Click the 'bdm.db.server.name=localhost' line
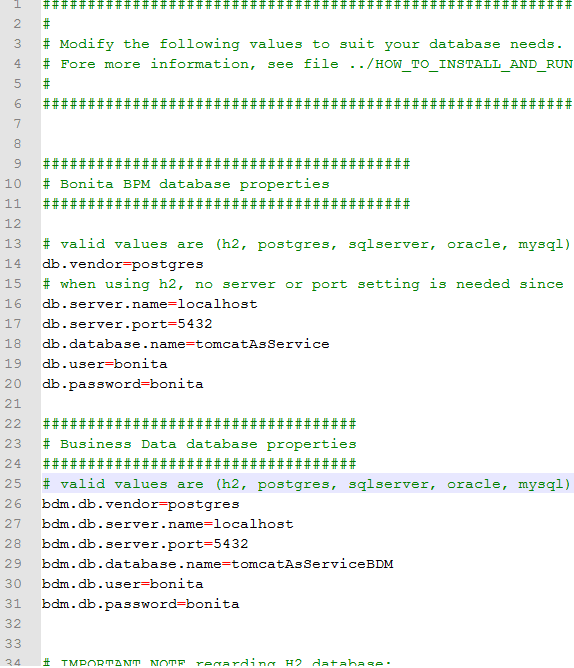This screenshot has width=574, height=668. click(x=167, y=524)
